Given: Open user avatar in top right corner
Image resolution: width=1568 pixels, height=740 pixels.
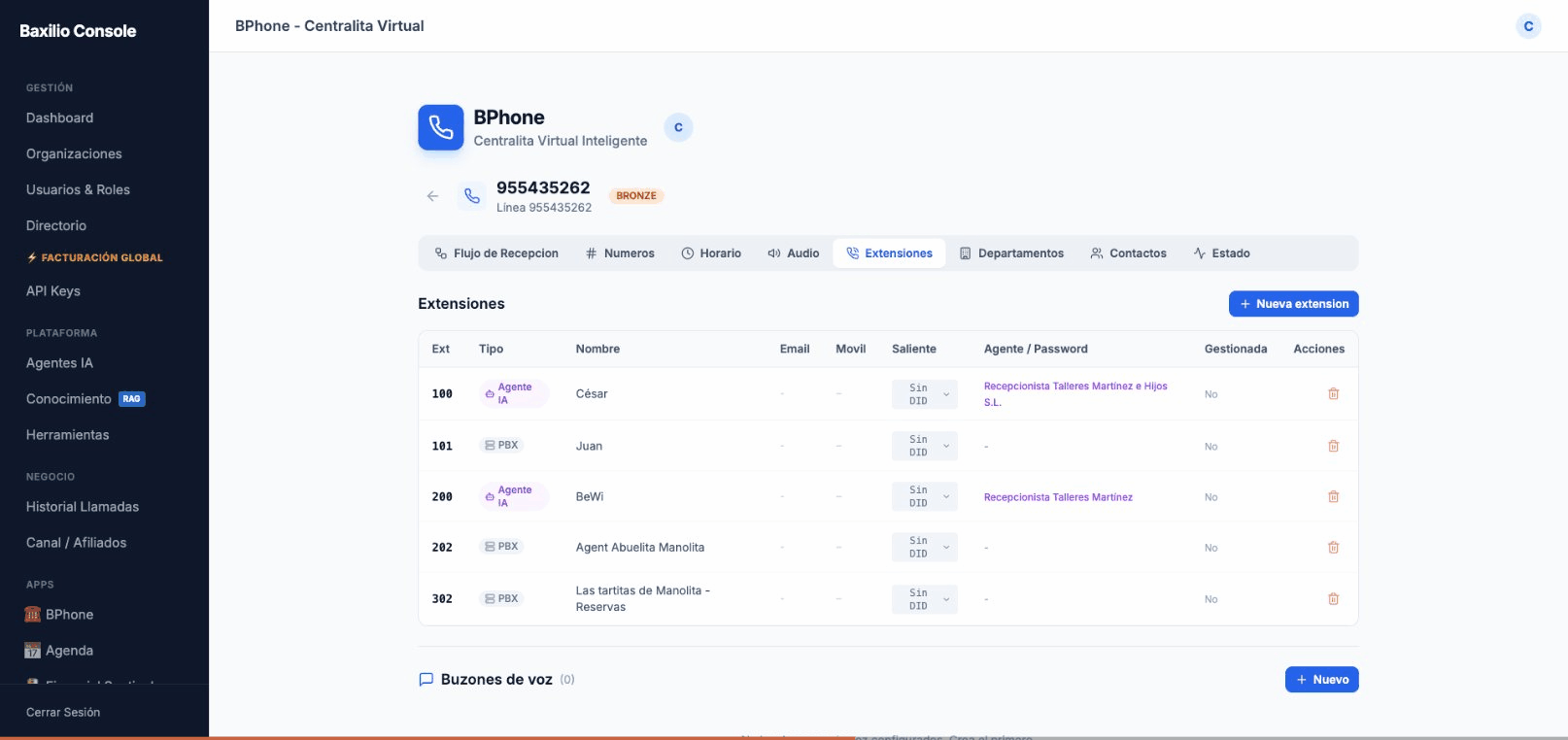Looking at the screenshot, I should pyautogui.click(x=1528, y=26).
